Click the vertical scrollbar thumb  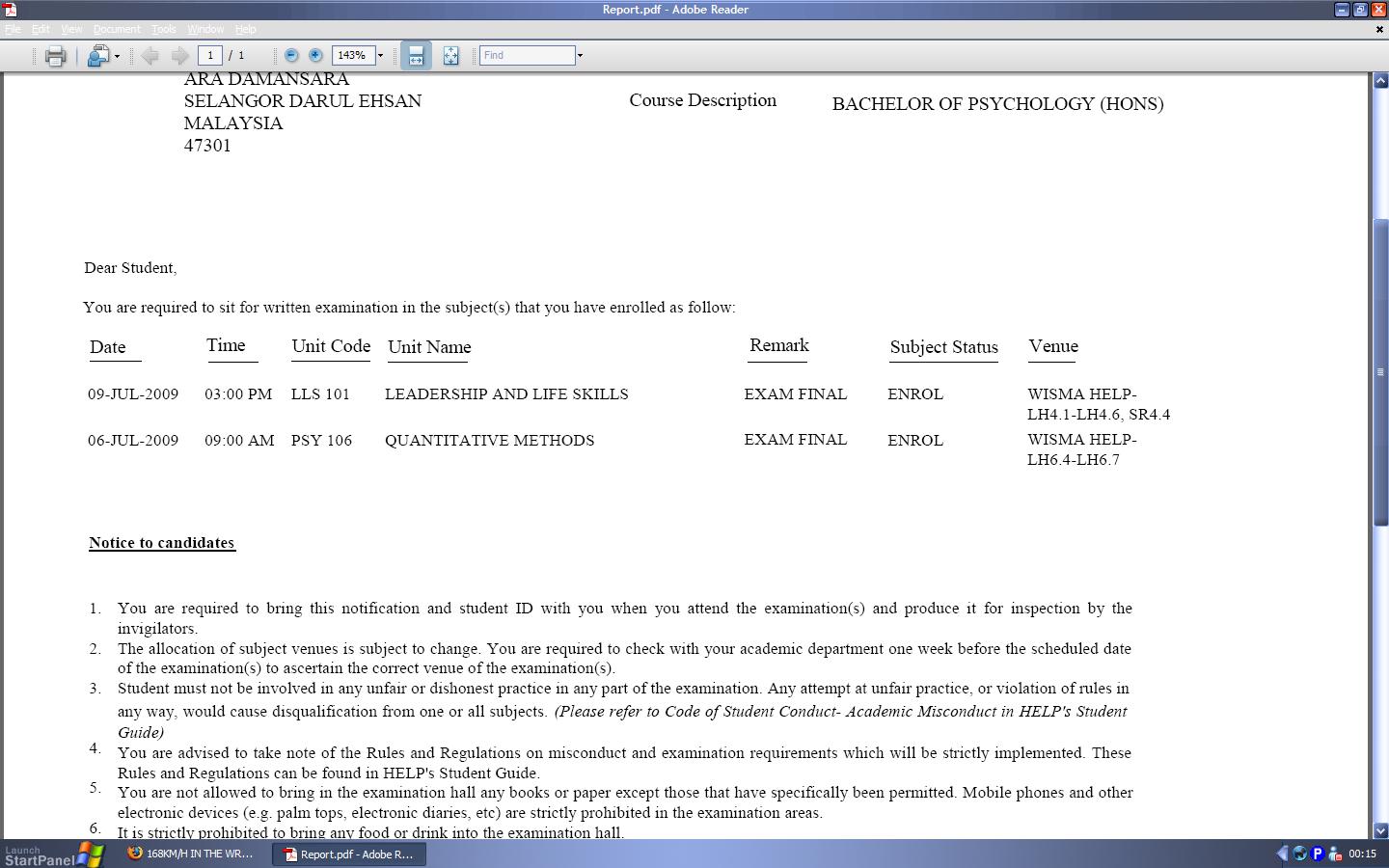(1380, 372)
